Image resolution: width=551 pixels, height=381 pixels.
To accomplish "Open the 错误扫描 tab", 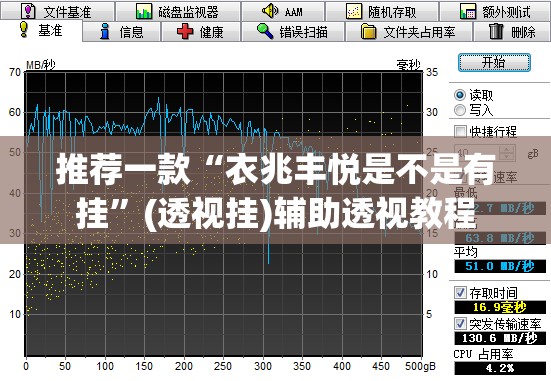I will pos(293,32).
